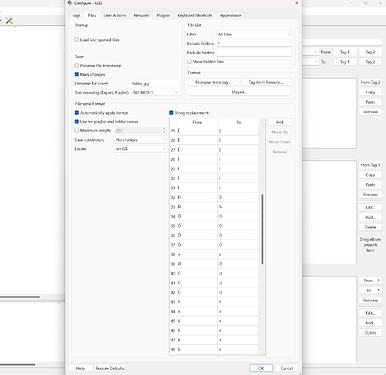Select the From cell in row 44
Viewport: 386px width, 375px height.
tap(197, 311)
